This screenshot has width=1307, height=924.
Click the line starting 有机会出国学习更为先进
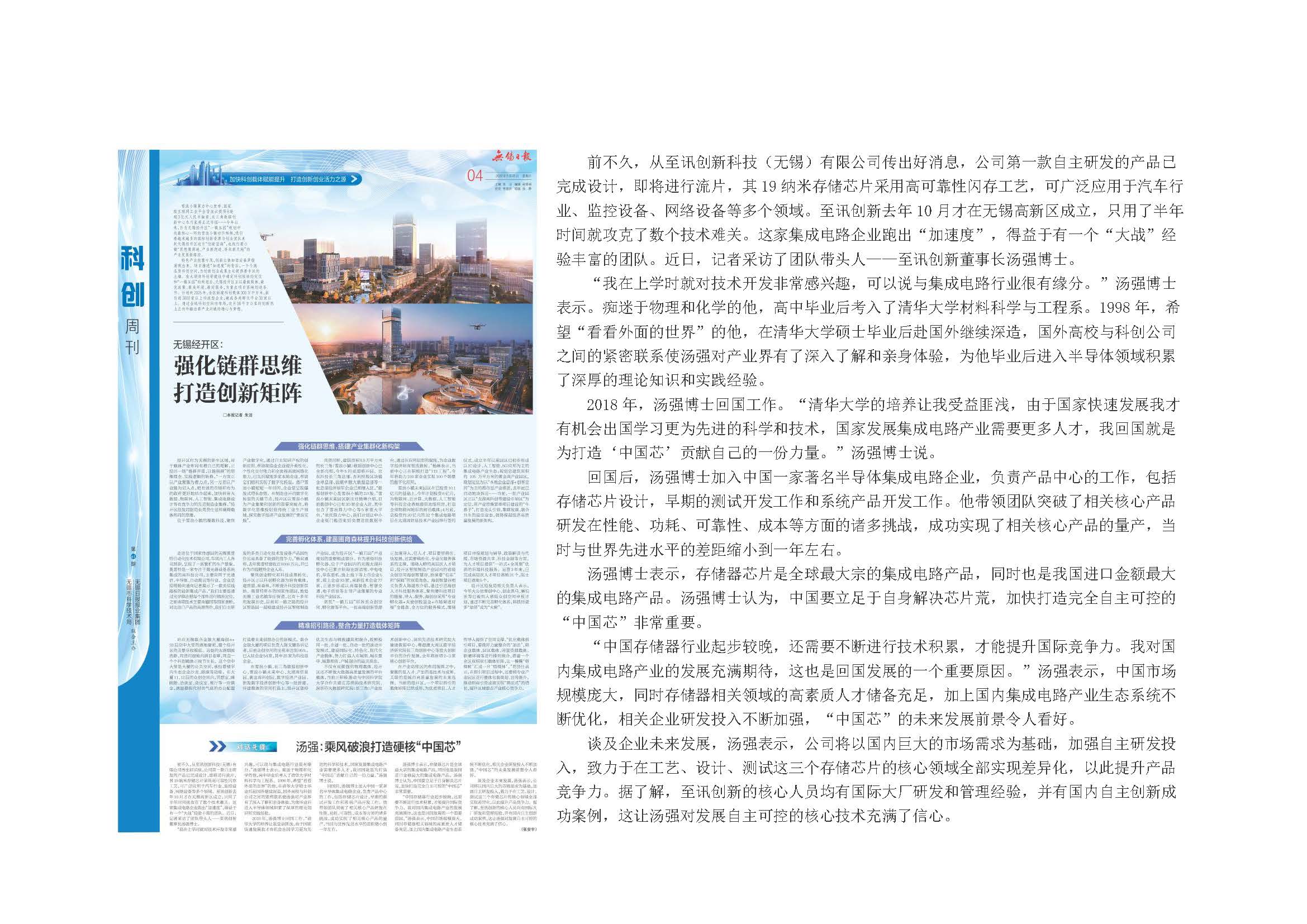(x=866, y=430)
